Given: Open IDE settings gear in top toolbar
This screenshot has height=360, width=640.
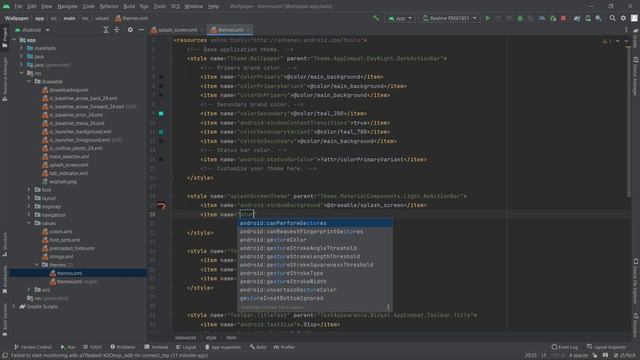Looking at the screenshot, I should [x=623, y=18].
